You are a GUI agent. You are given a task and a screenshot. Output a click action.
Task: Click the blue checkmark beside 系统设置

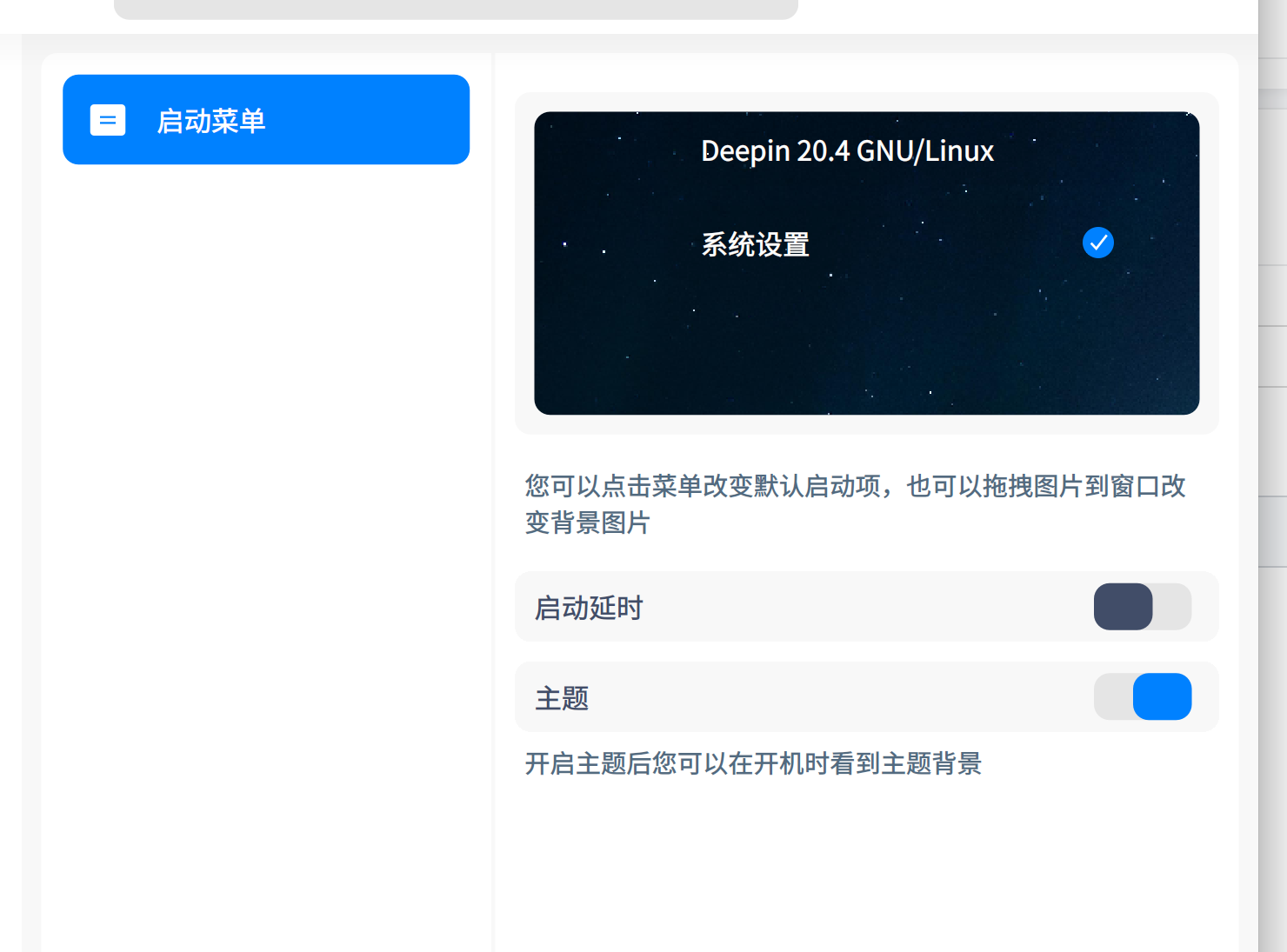tap(1098, 243)
